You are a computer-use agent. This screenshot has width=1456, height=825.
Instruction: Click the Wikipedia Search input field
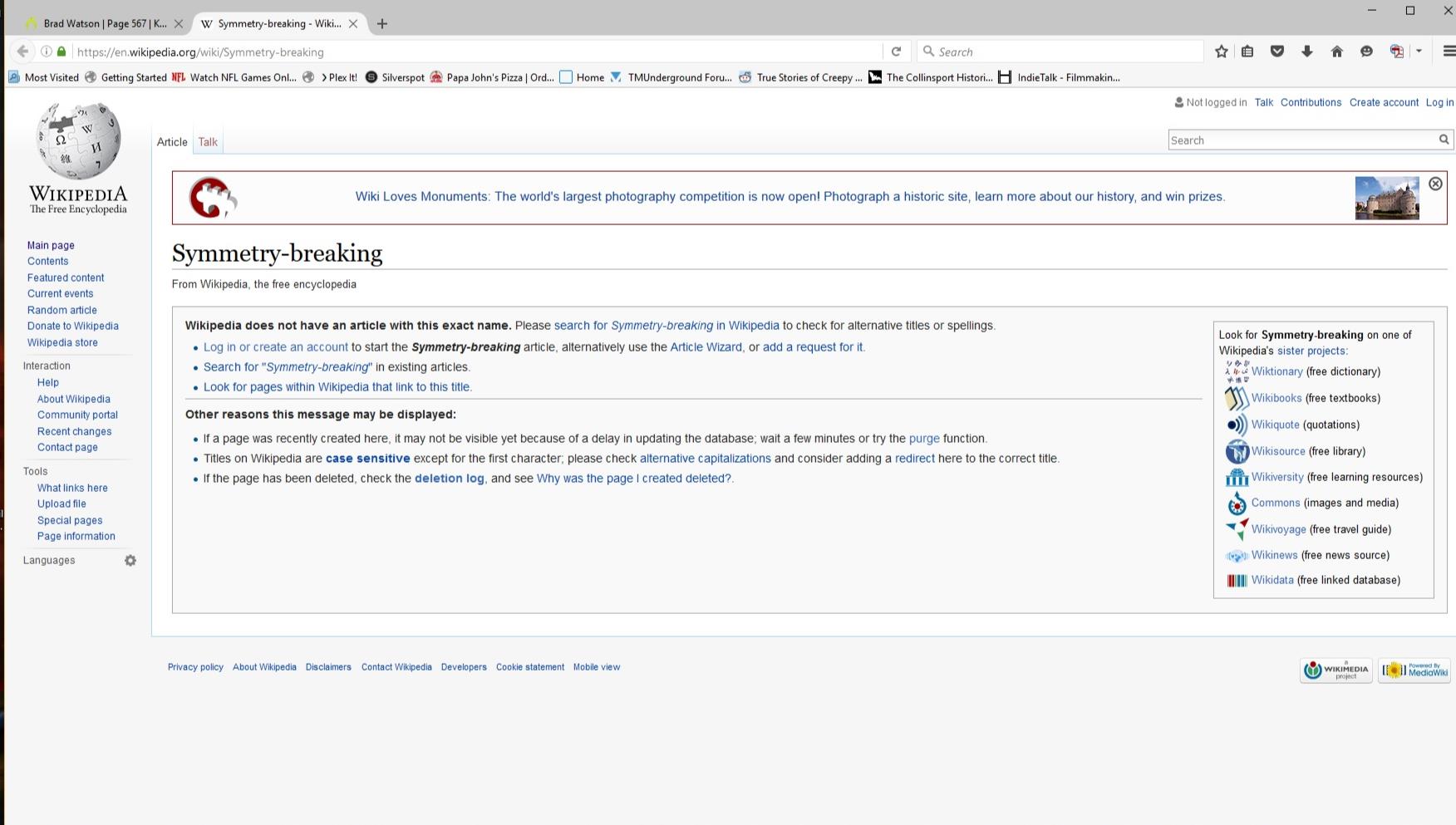(1302, 140)
